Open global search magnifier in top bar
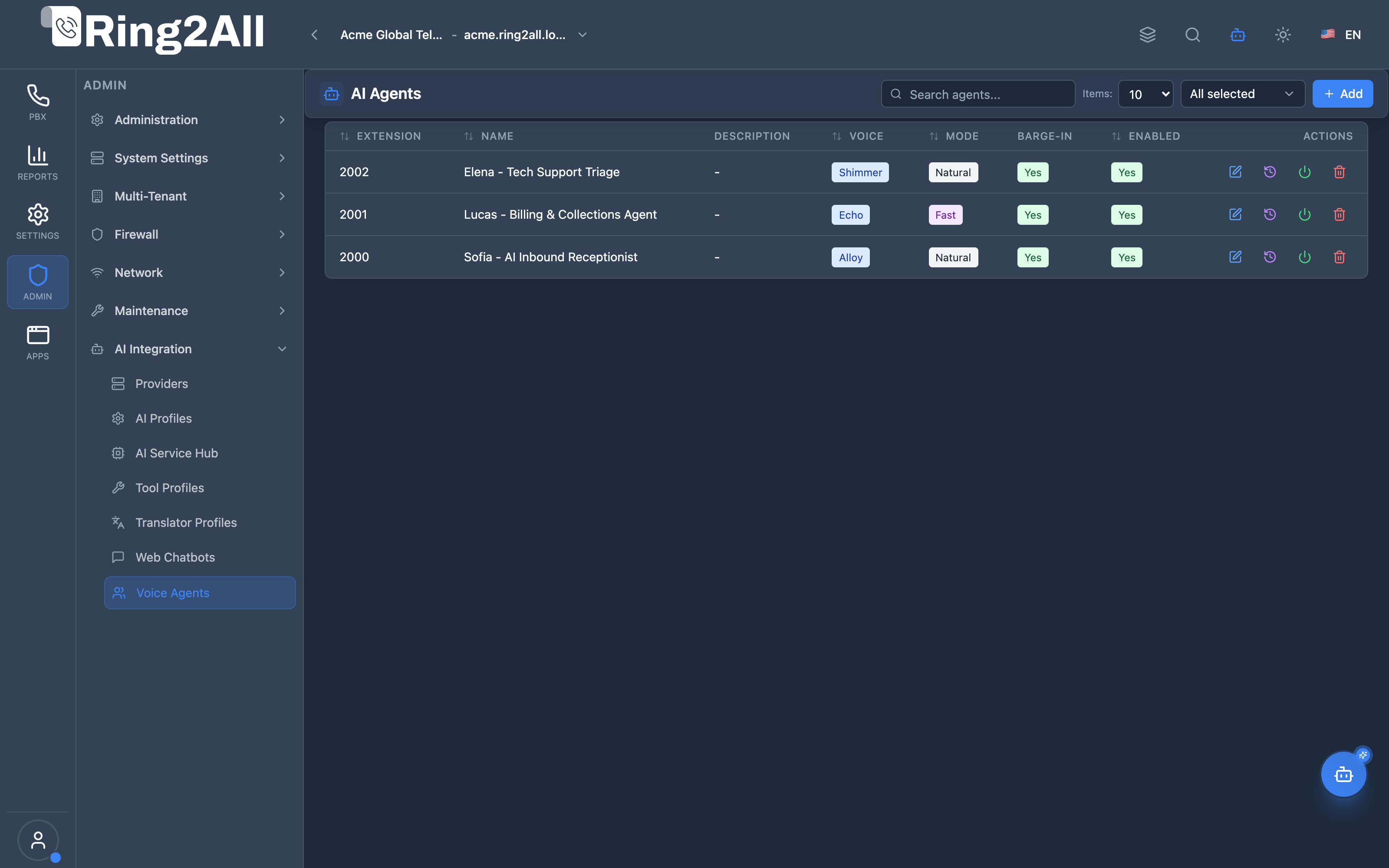 (1193, 34)
